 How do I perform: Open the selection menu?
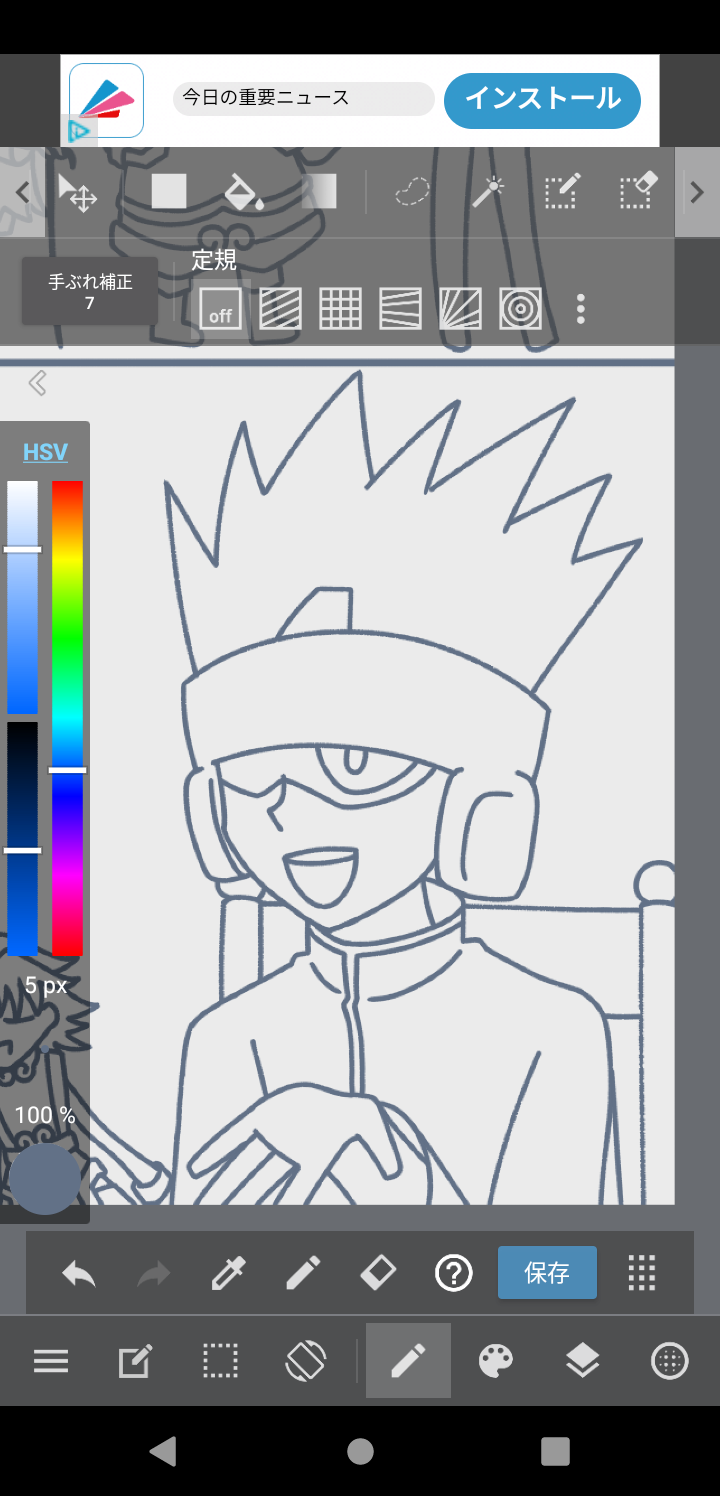221,1361
